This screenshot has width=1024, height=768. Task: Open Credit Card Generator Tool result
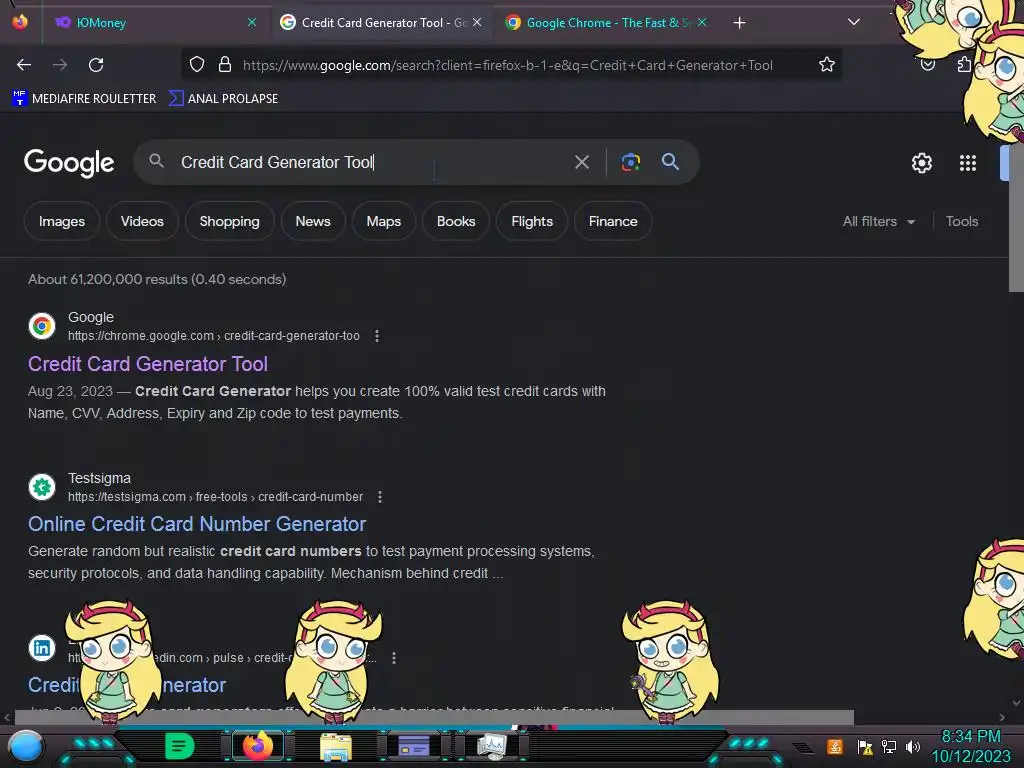tap(148, 364)
